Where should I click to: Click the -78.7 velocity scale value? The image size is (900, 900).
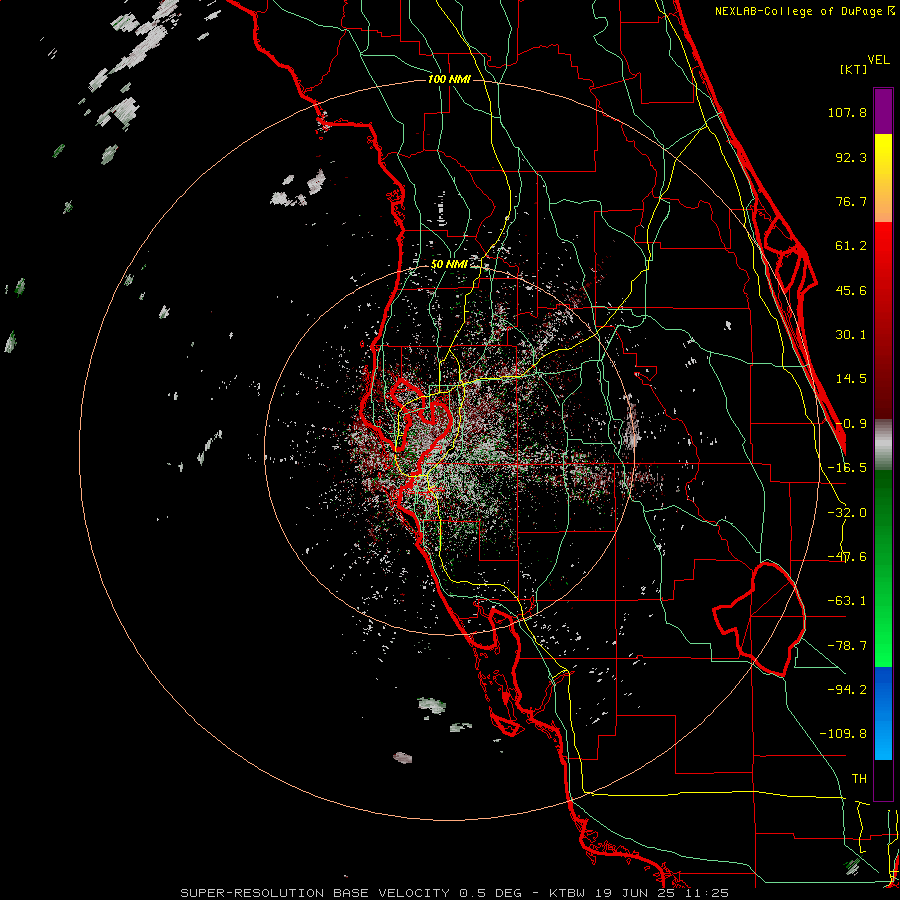(847, 646)
